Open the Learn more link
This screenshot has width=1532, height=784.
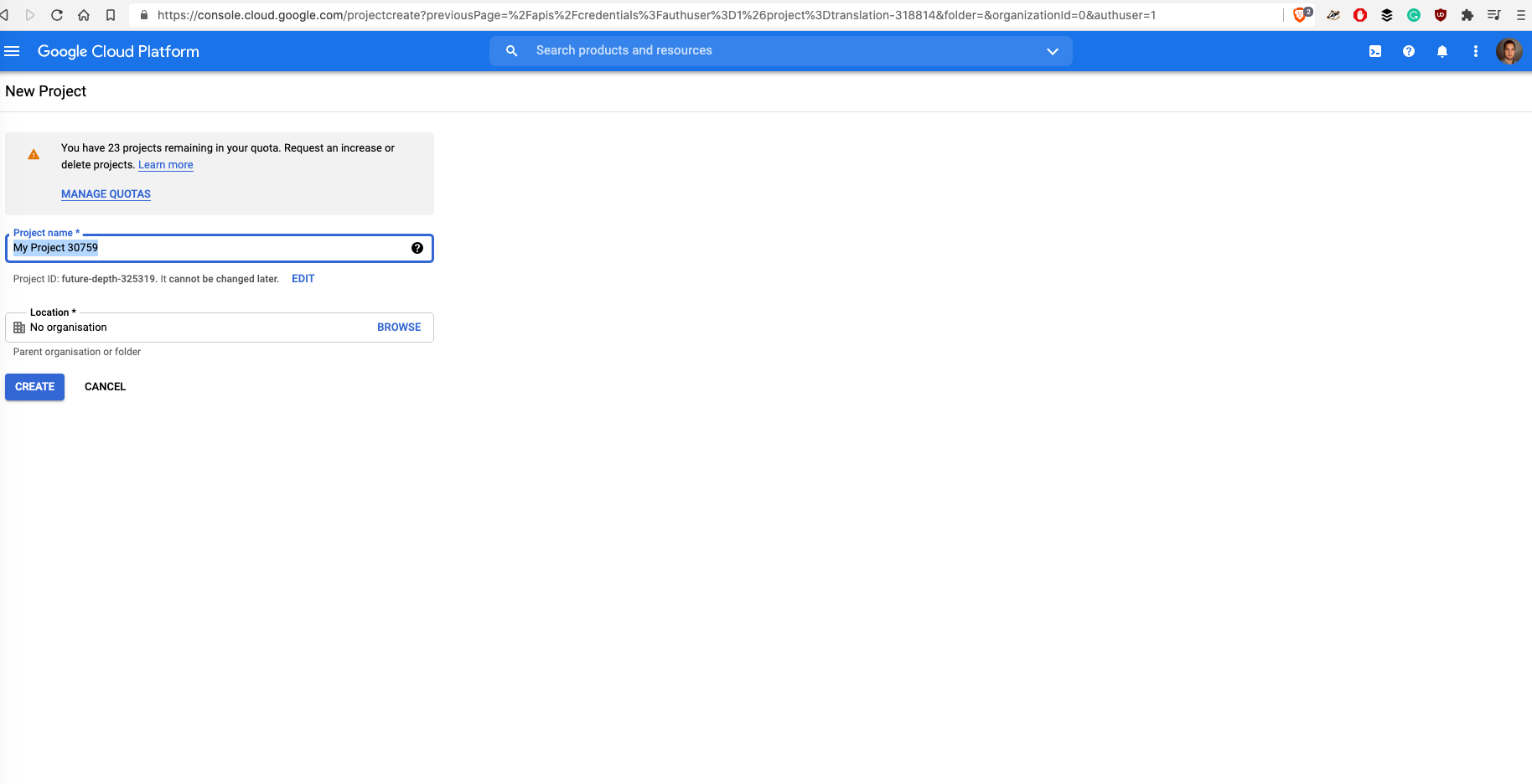pyautogui.click(x=166, y=165)
